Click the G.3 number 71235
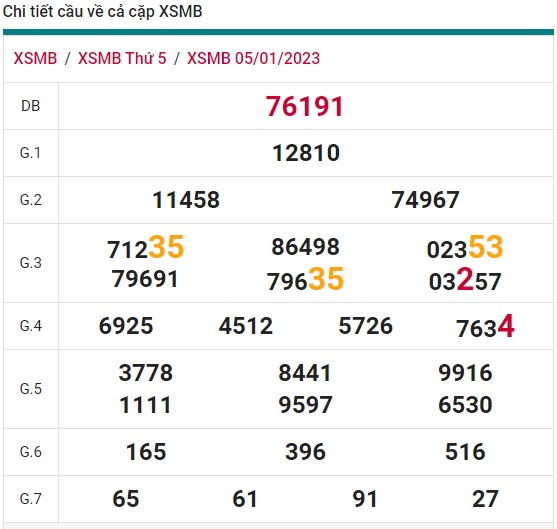The height and width of the screenshot is (529, 557). pos(145,247)
